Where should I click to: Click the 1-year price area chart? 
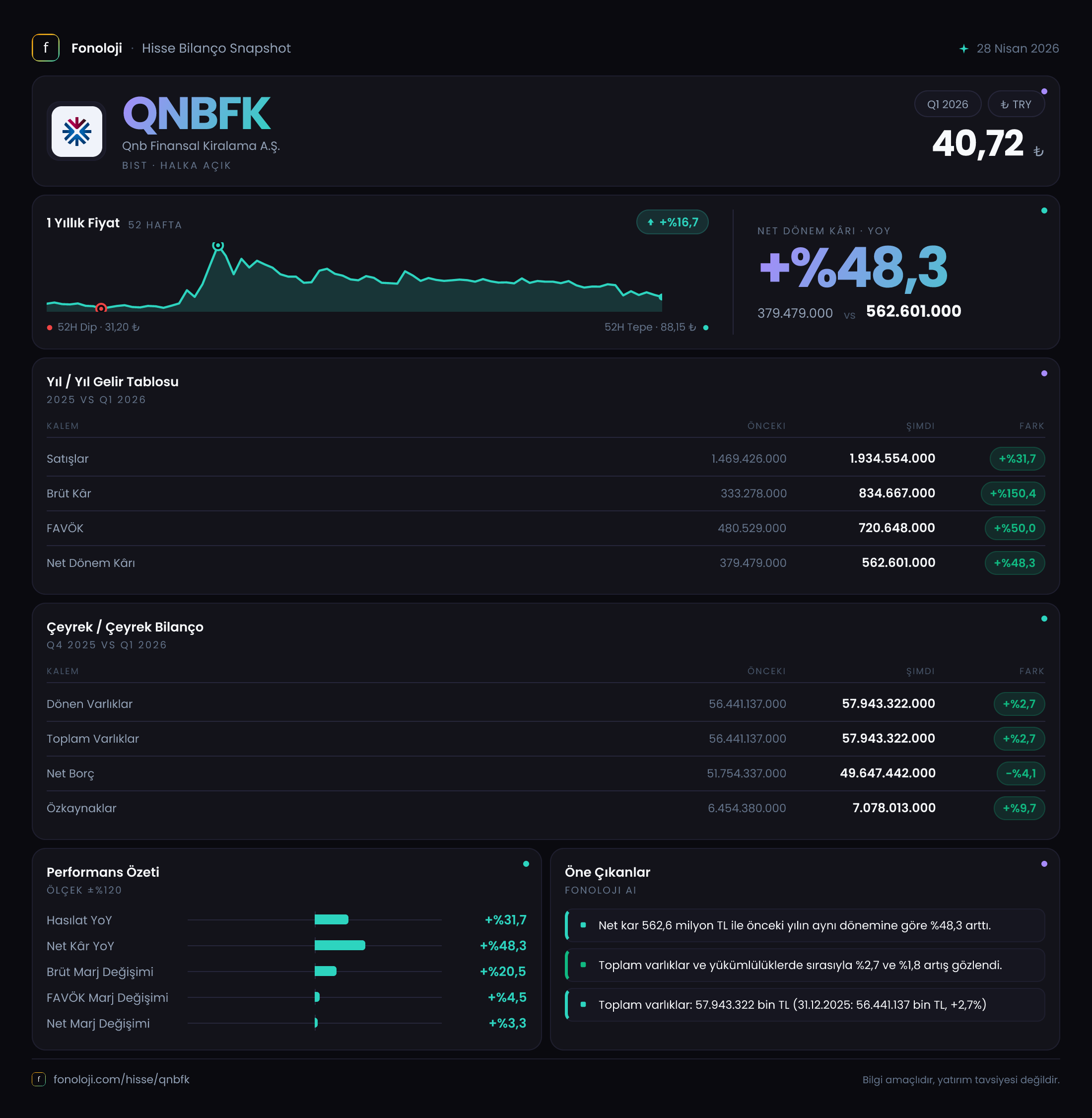pos(354,278)
